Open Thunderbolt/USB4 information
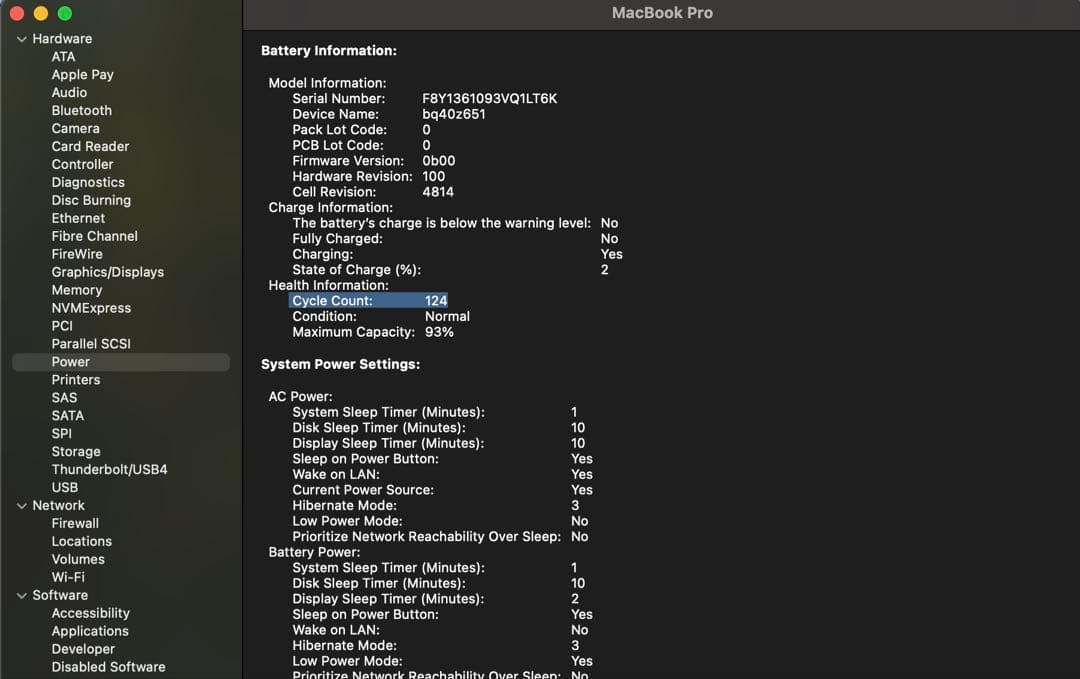 [x=109, y=469]
